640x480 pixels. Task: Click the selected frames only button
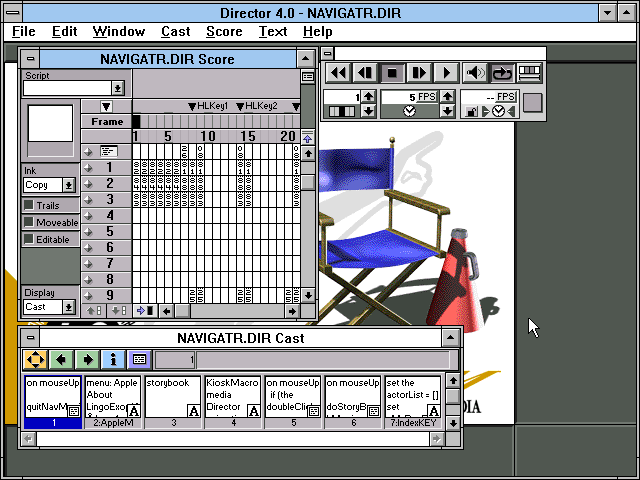click(x=529, y=73)
